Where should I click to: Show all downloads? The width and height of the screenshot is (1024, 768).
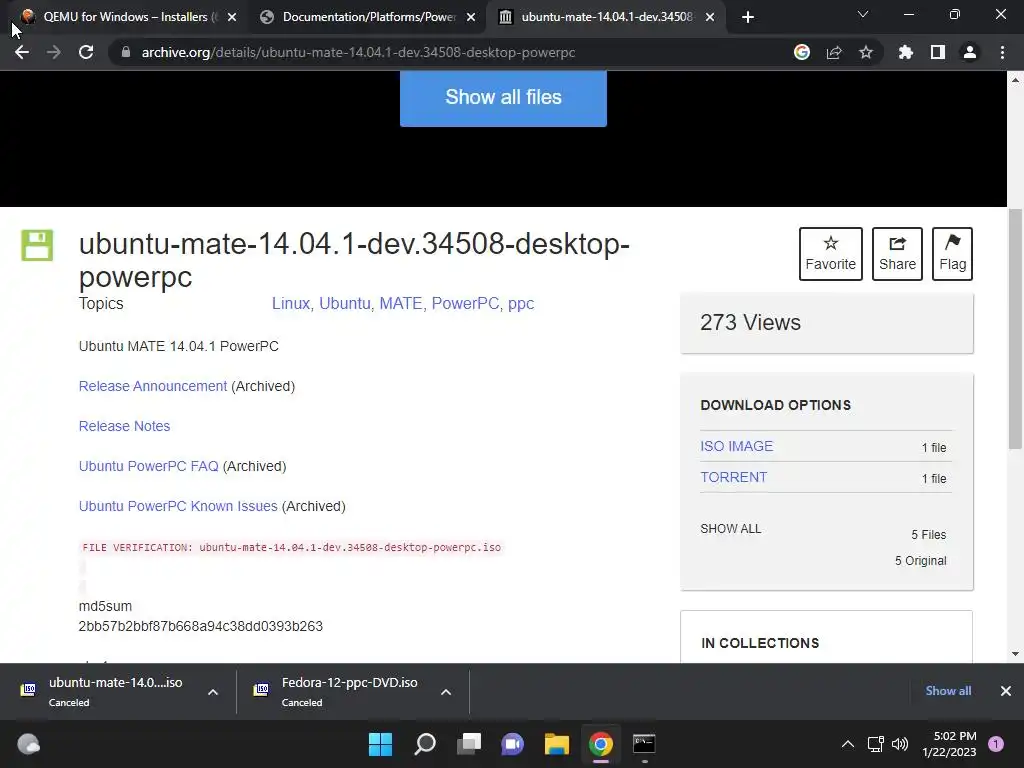948,691
